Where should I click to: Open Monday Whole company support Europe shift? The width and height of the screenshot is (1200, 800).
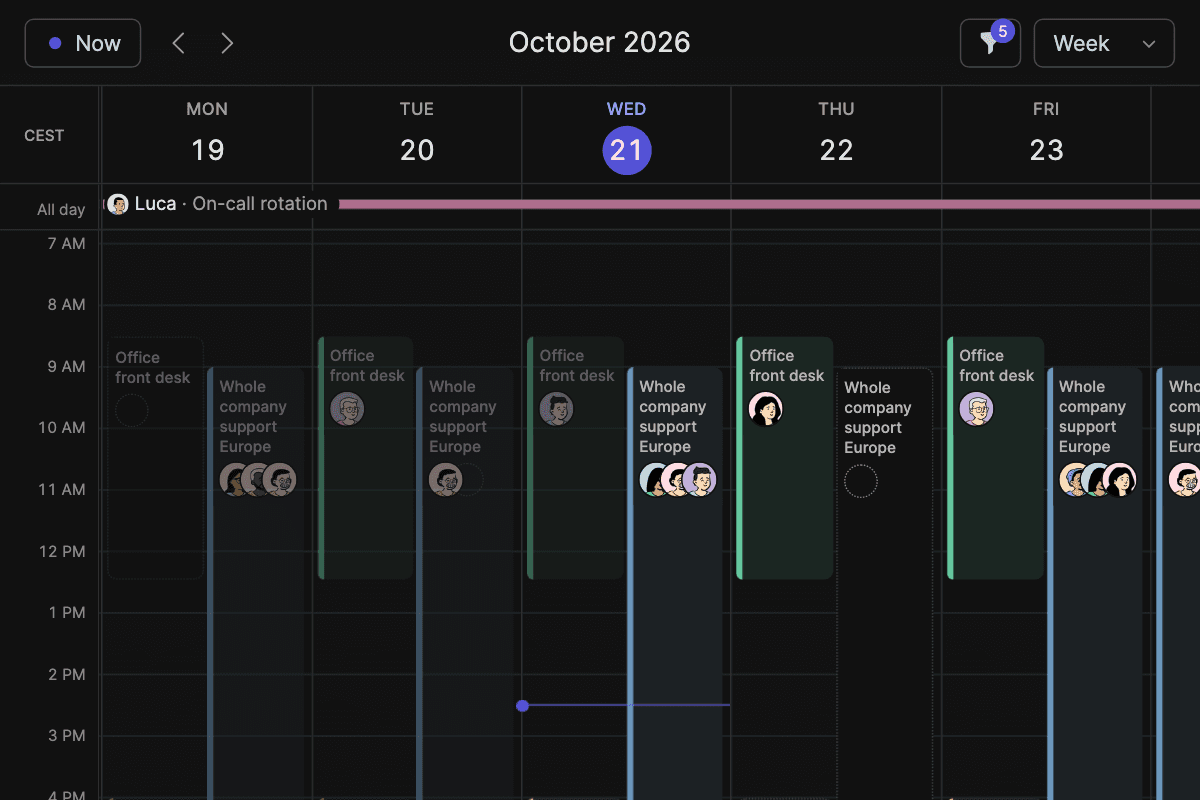256,584
